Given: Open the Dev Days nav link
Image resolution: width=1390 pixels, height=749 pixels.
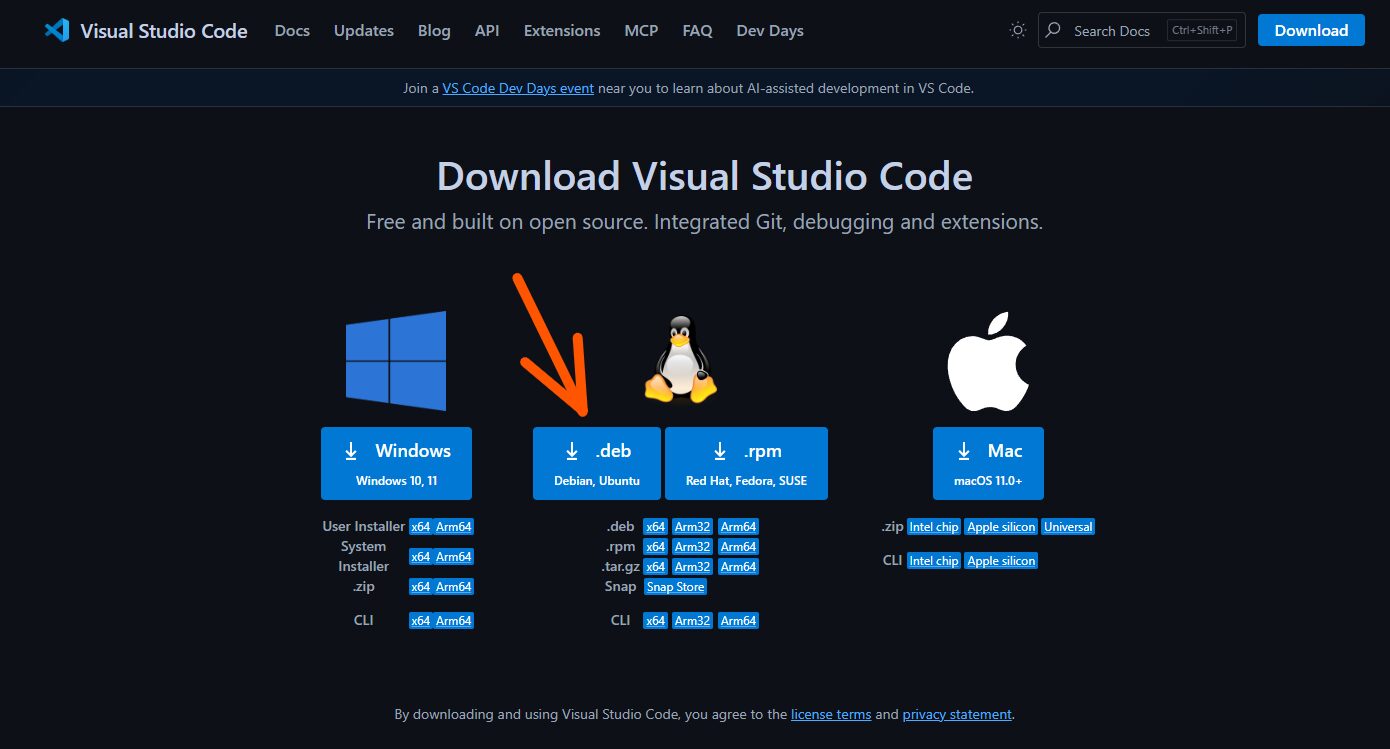Looking at the screenshot, I should pyautogui.click(x=770, y=31).
